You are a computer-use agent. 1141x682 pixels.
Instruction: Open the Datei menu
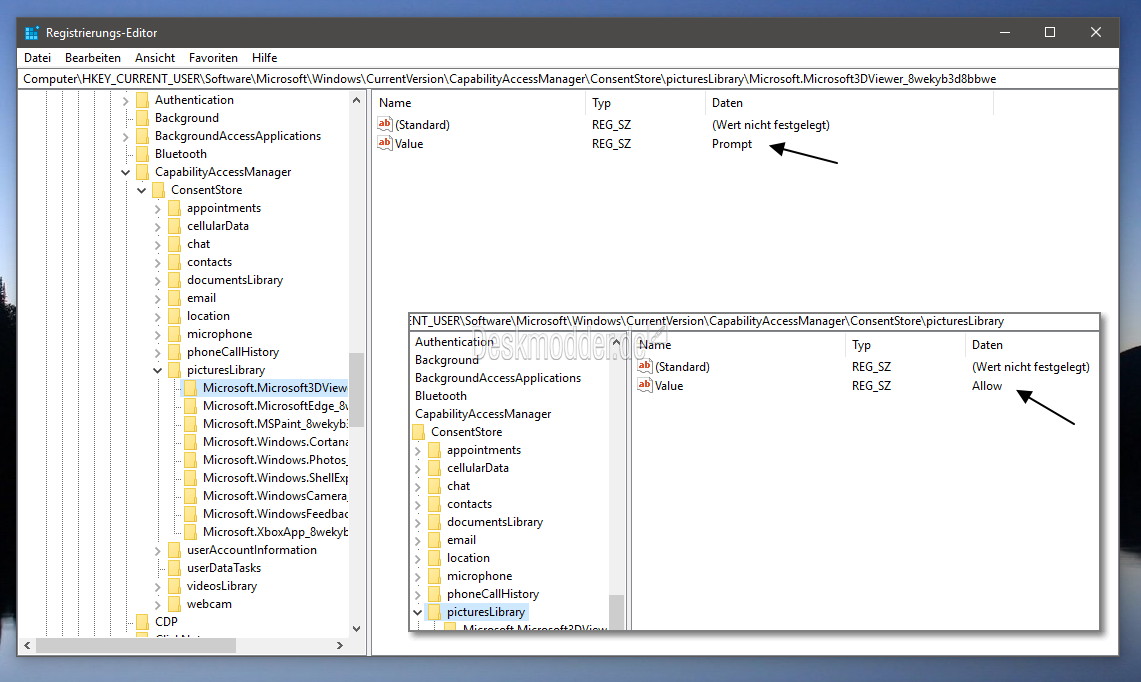[37, 58]
